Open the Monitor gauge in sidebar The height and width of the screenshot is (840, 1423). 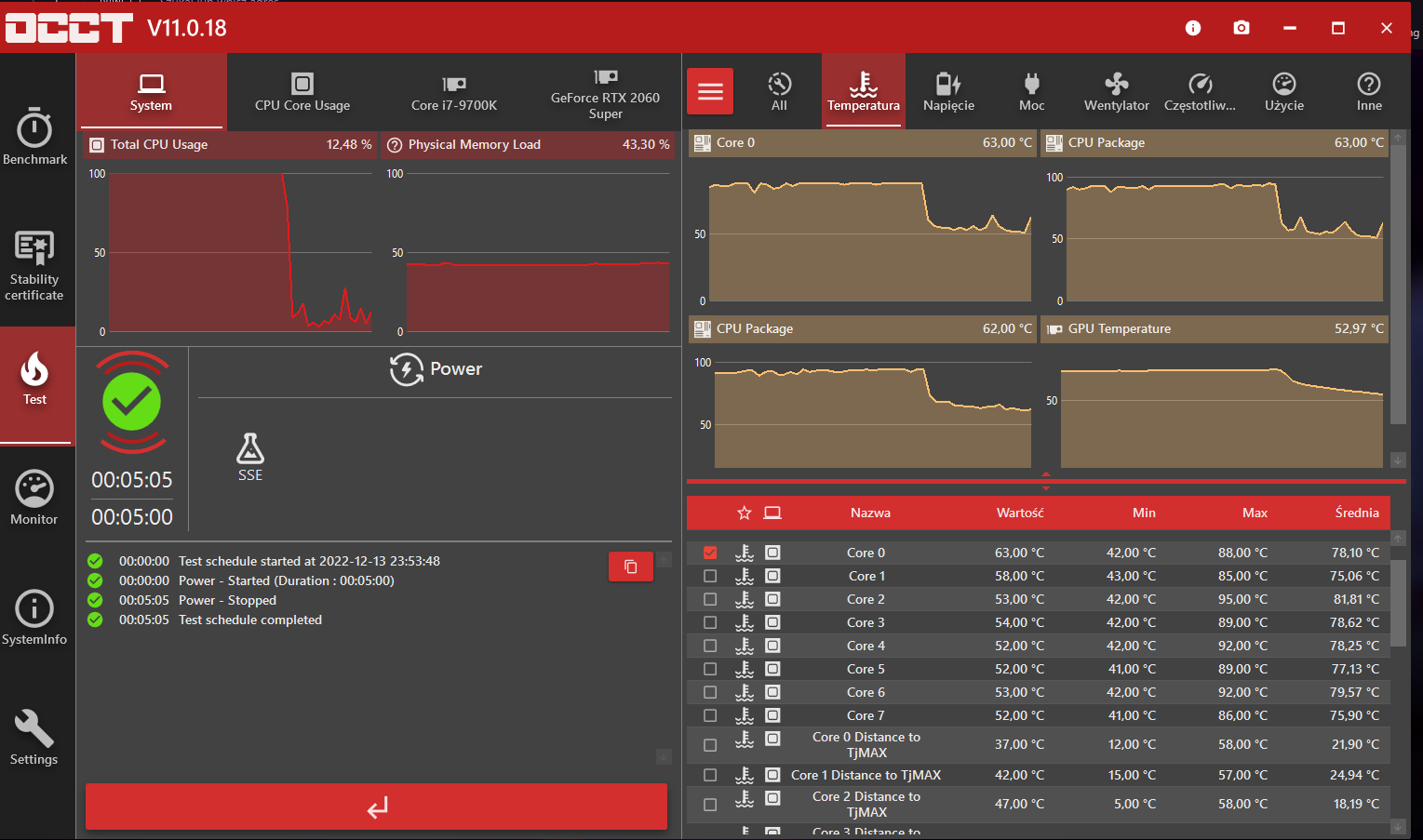pyautogui.click(x=34, y=498)
